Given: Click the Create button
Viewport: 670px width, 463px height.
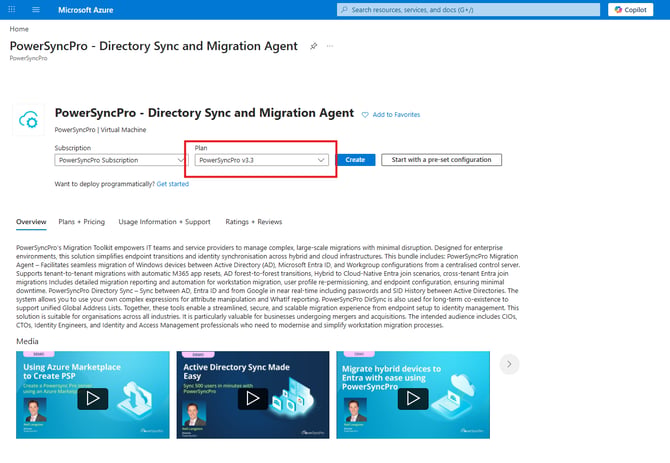Looking at the screenshot, I should (356, 160).
